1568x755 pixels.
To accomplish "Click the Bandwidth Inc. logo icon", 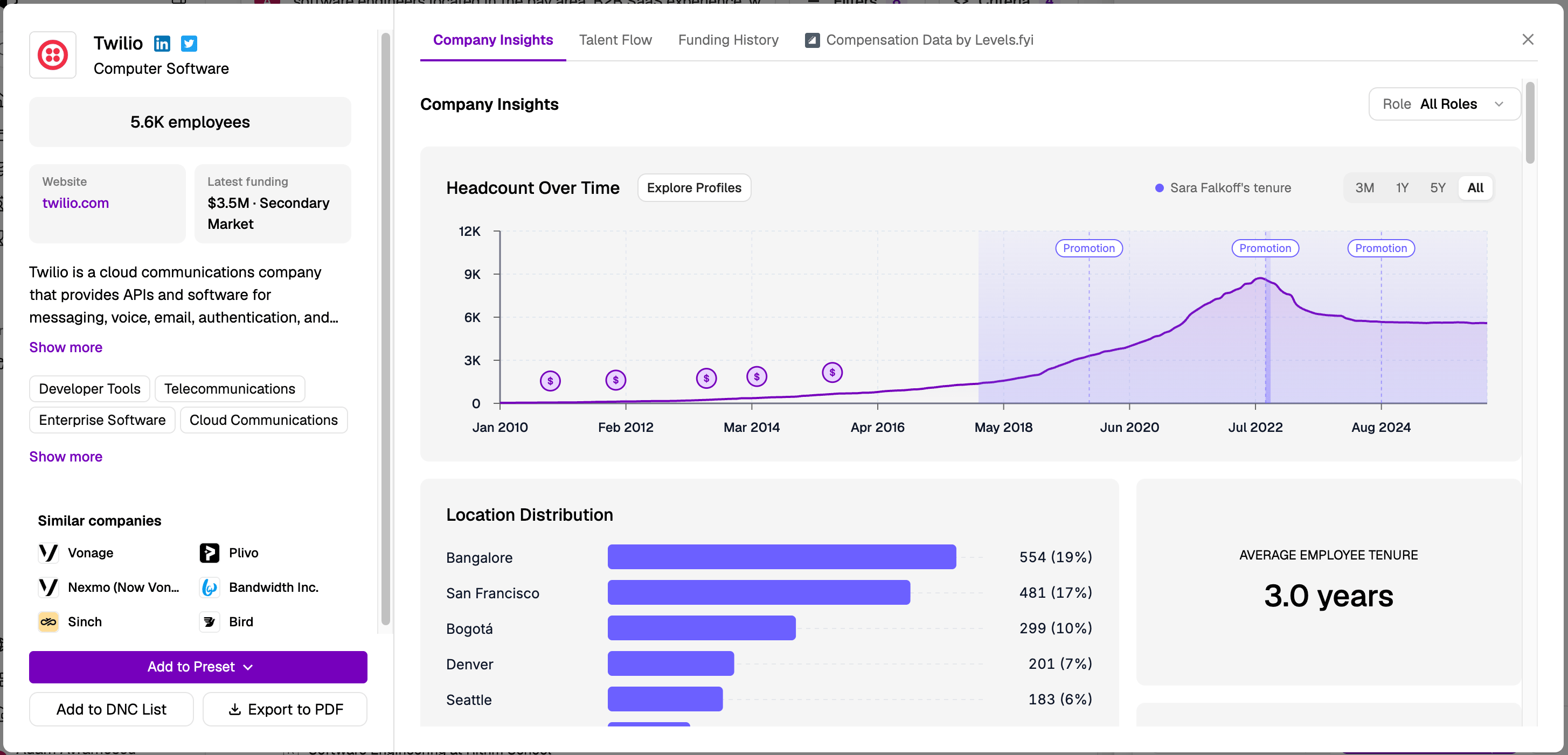I will tap(210, 587).
